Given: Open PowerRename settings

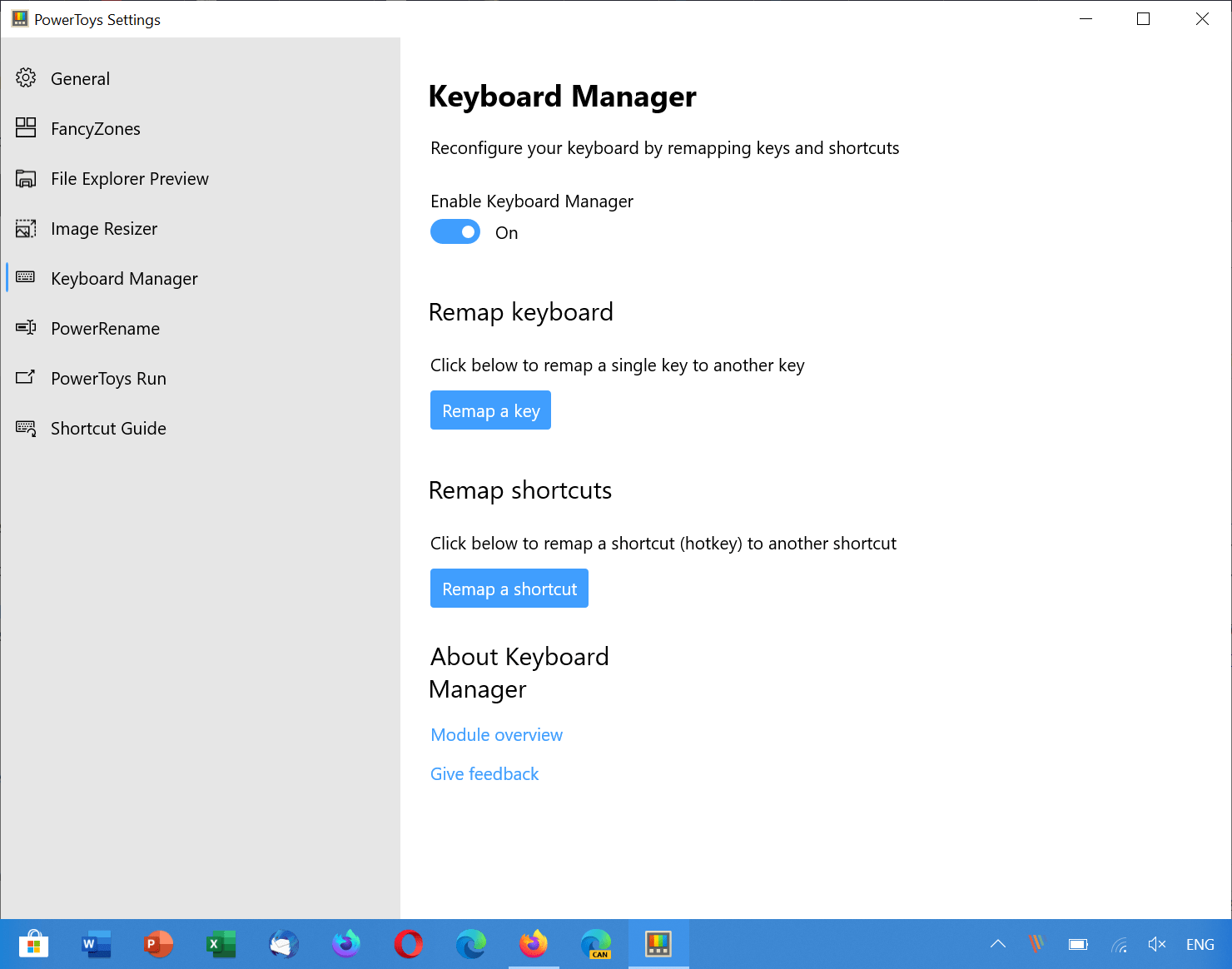Looking at the screenshot, I should (105, 328).
